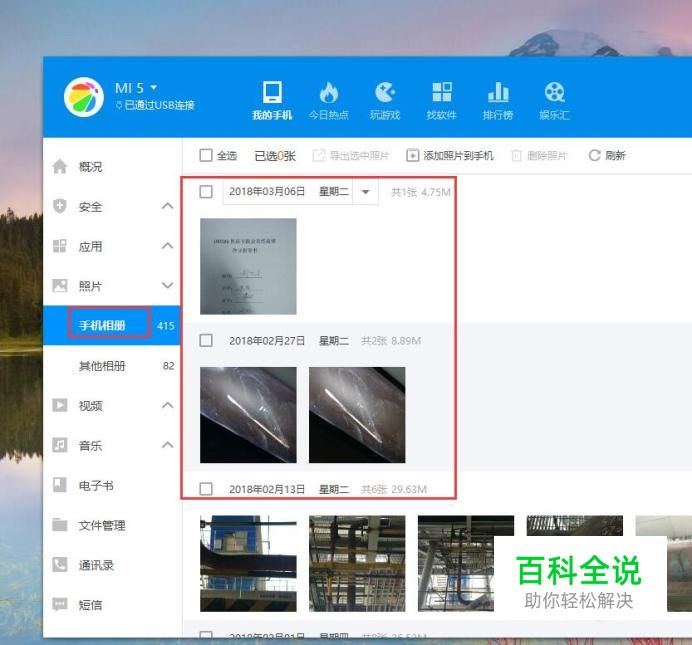Click the 刷新 button label
The image size is (692, 645).
click(615, 155)
